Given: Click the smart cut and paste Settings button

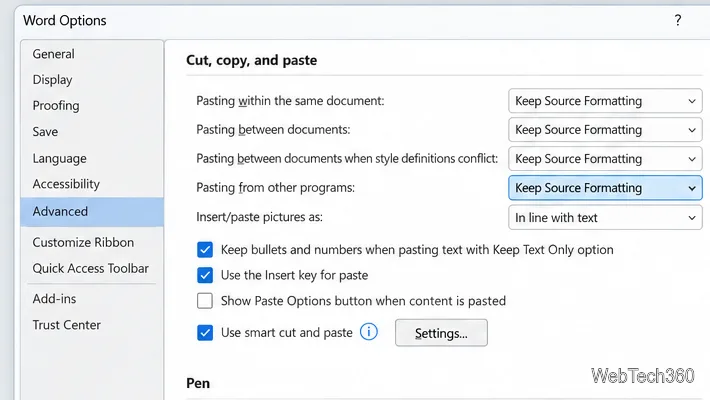Looking at the screenshot, I should tap(441, 333).
